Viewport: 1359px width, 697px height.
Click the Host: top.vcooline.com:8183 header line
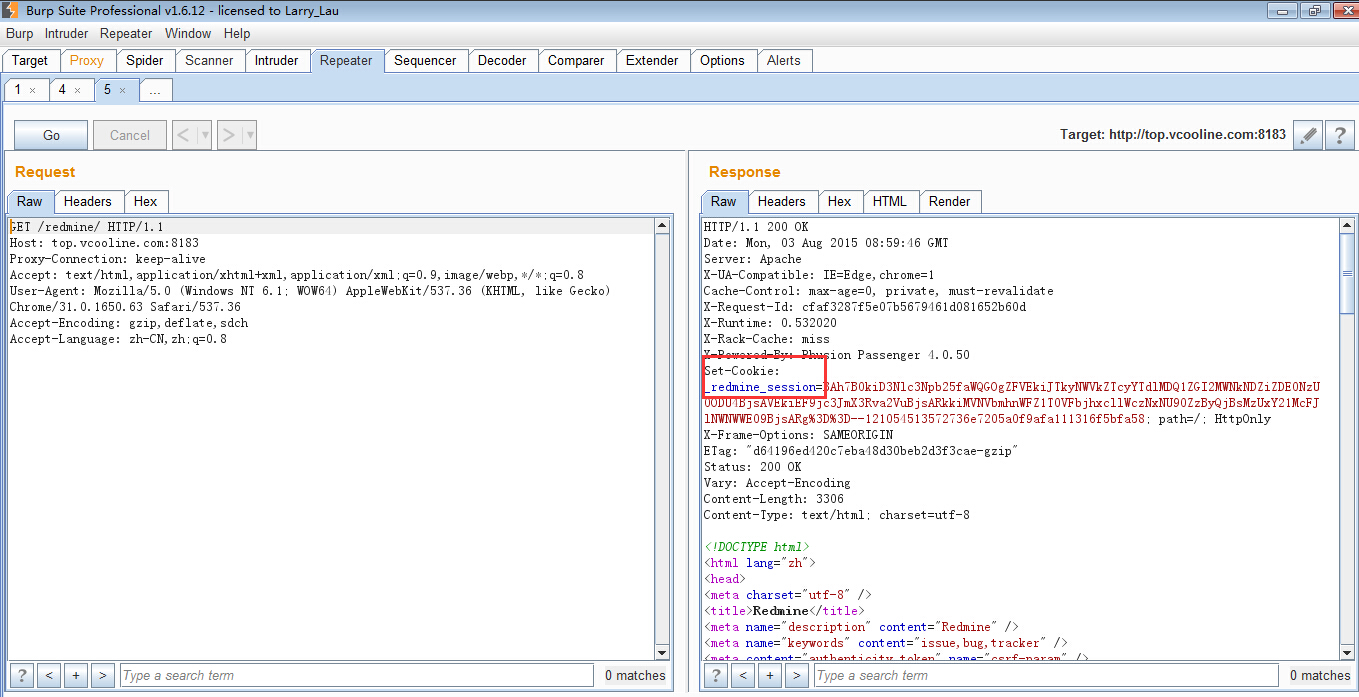point(104,243)
